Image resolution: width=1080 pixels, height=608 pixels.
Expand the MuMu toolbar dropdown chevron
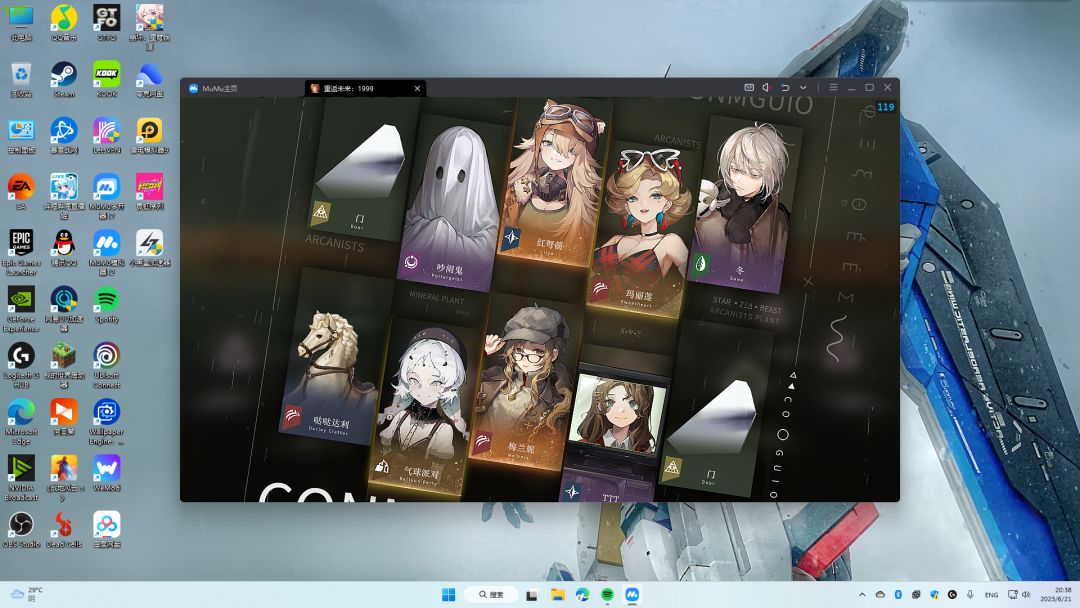[x=803, y=87]
